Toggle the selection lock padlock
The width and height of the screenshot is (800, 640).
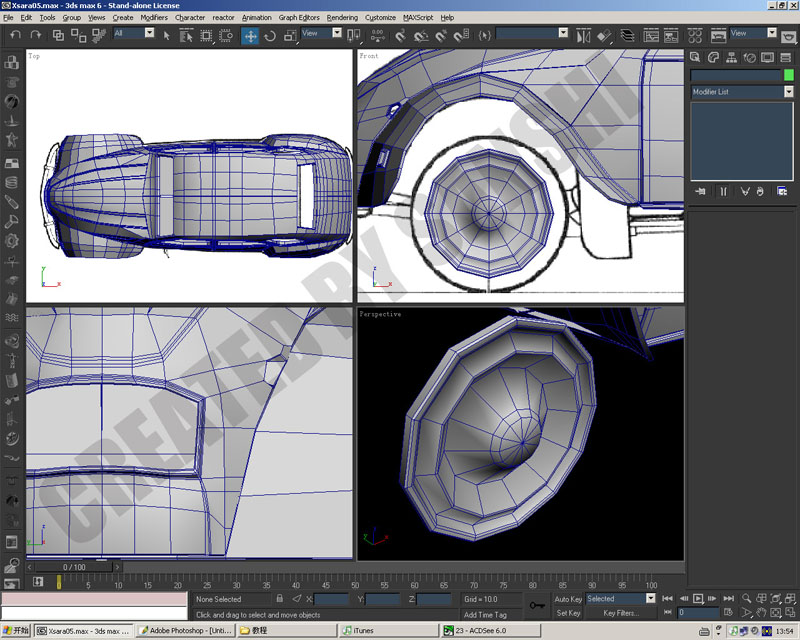[x=279, y=598]
